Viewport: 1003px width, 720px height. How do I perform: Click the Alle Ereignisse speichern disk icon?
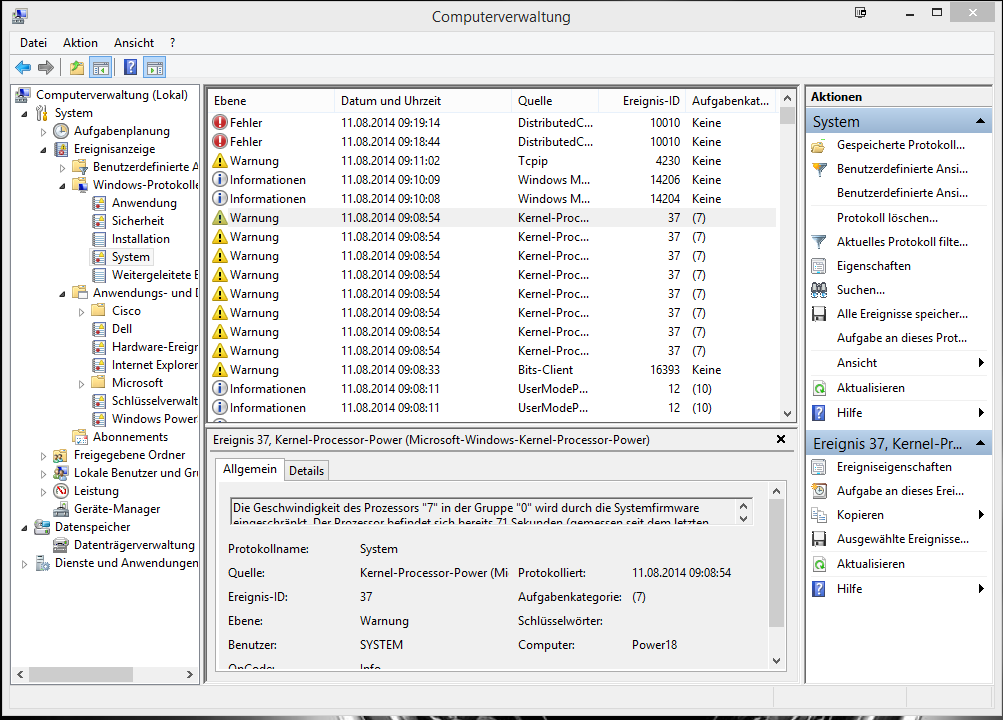click(x=819, y=314)
